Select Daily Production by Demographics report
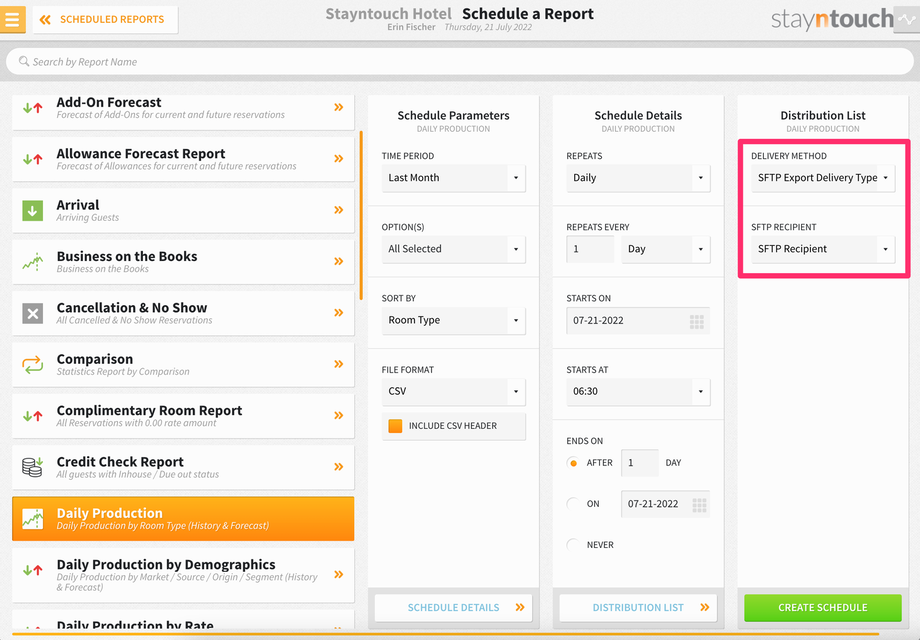920x640 pixels. 183,575
